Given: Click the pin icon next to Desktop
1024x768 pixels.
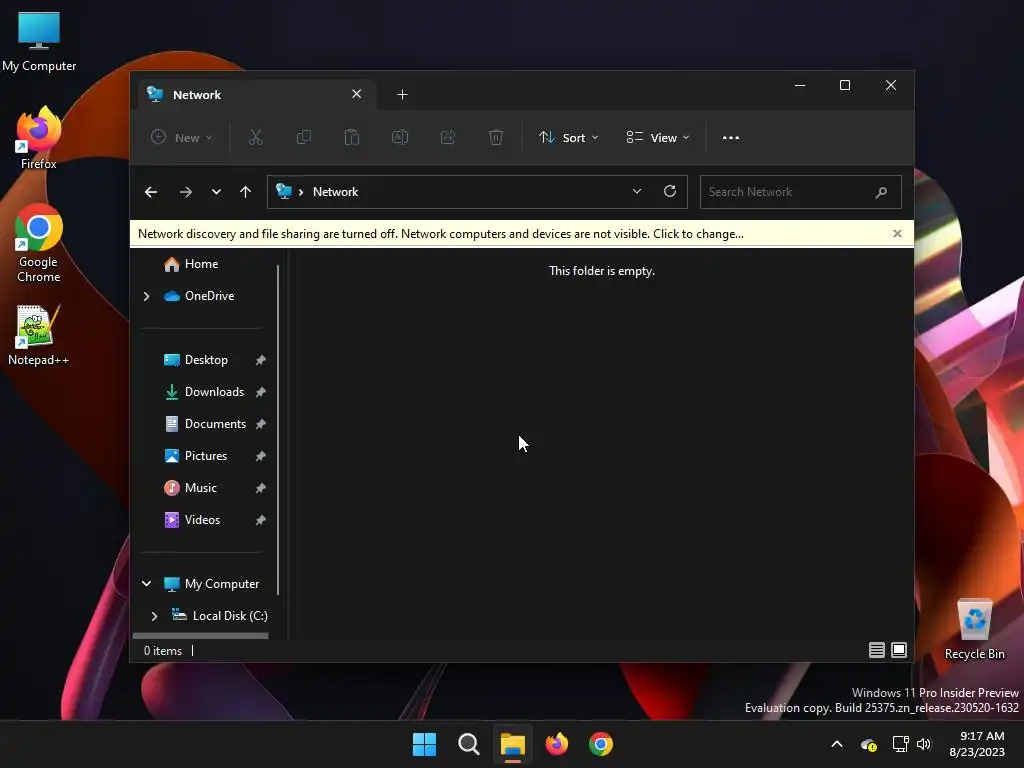Looking at the screenshot, I should tap(261, 360).
